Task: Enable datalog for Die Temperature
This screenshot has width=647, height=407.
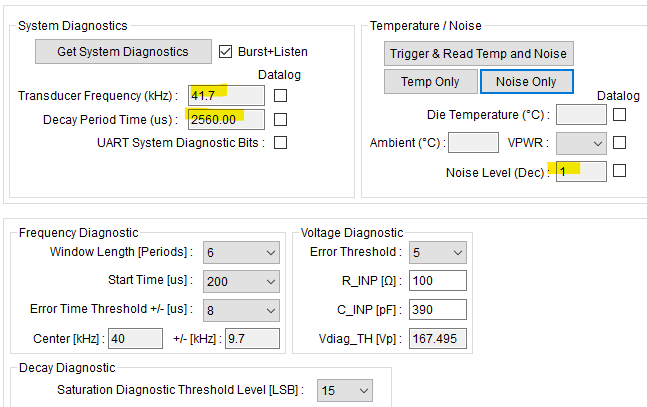Action: coord(619,115)
